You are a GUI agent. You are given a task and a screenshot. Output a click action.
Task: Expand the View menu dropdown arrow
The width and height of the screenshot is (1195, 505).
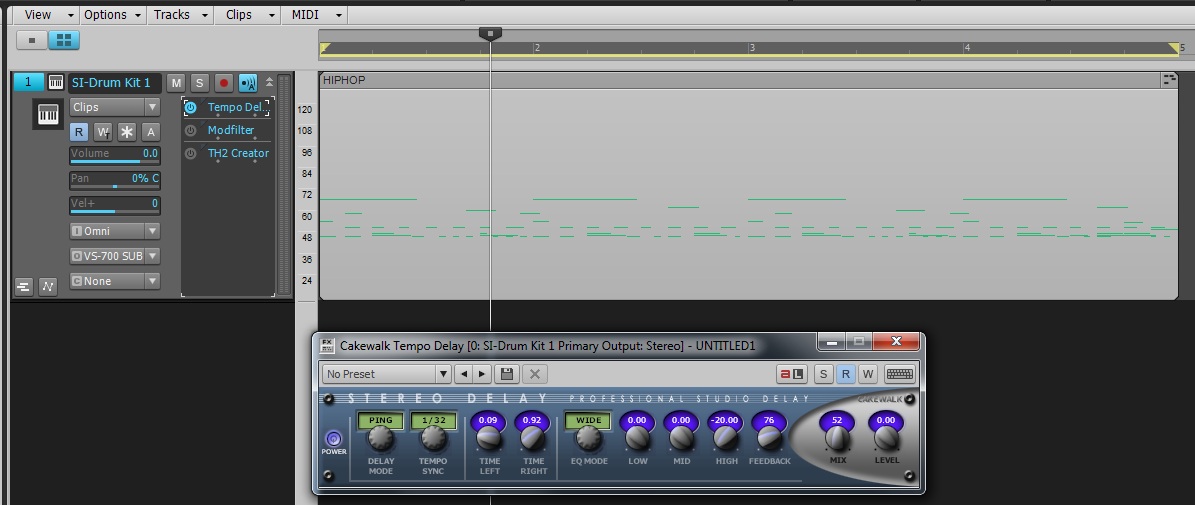[x=71, y=15]
